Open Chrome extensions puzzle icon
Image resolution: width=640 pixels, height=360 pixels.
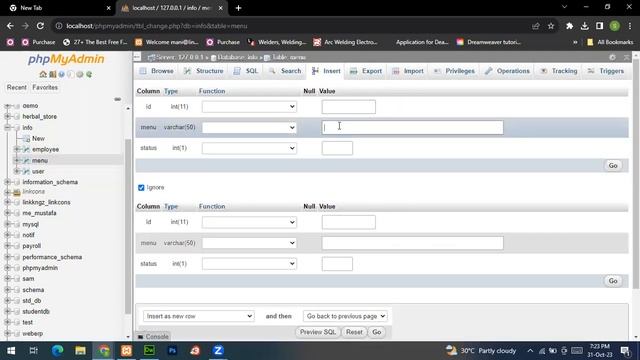click(x=569, y=26)
